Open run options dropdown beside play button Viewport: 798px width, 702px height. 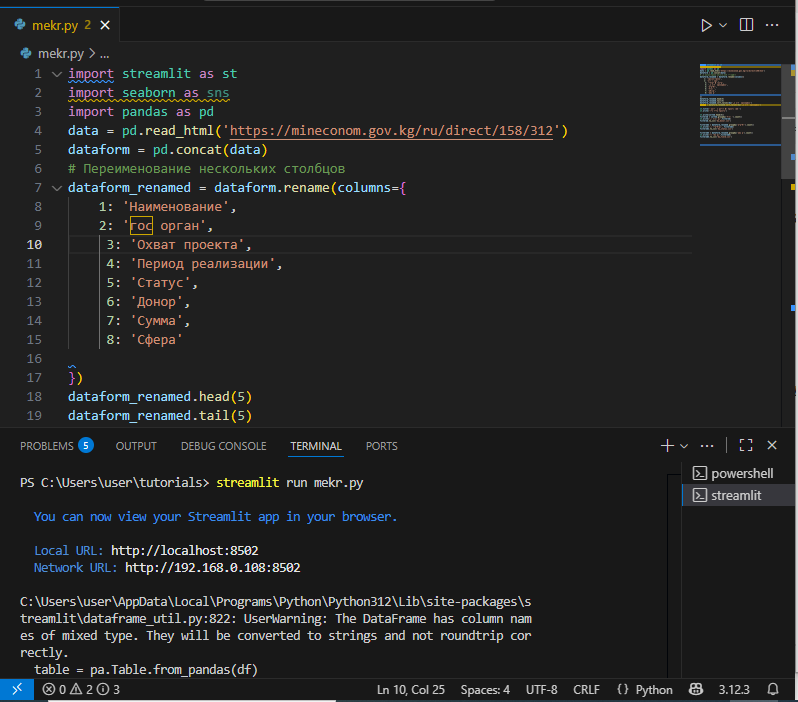click(x=724, y=24)
